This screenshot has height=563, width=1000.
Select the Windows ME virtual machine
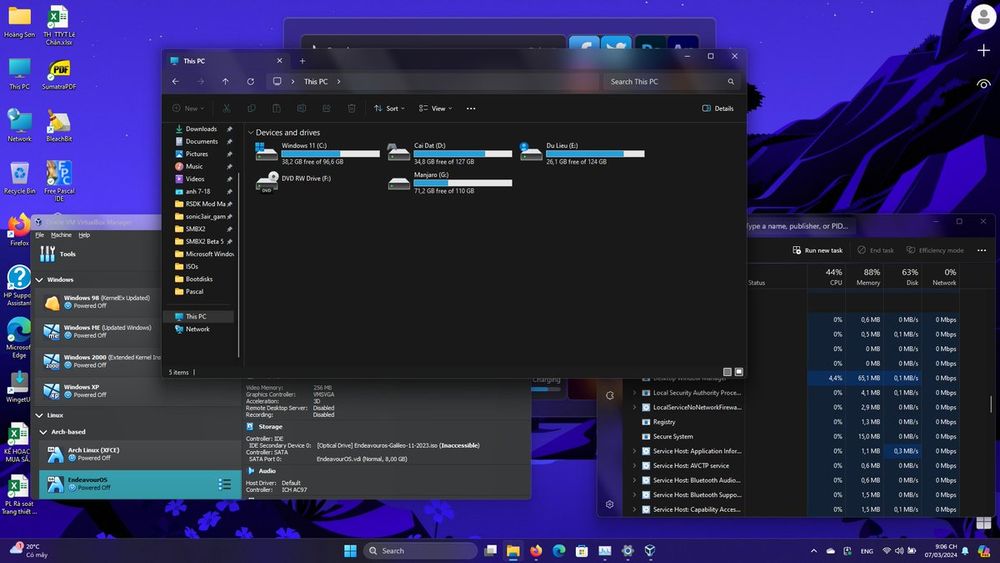tap(99, 332)
